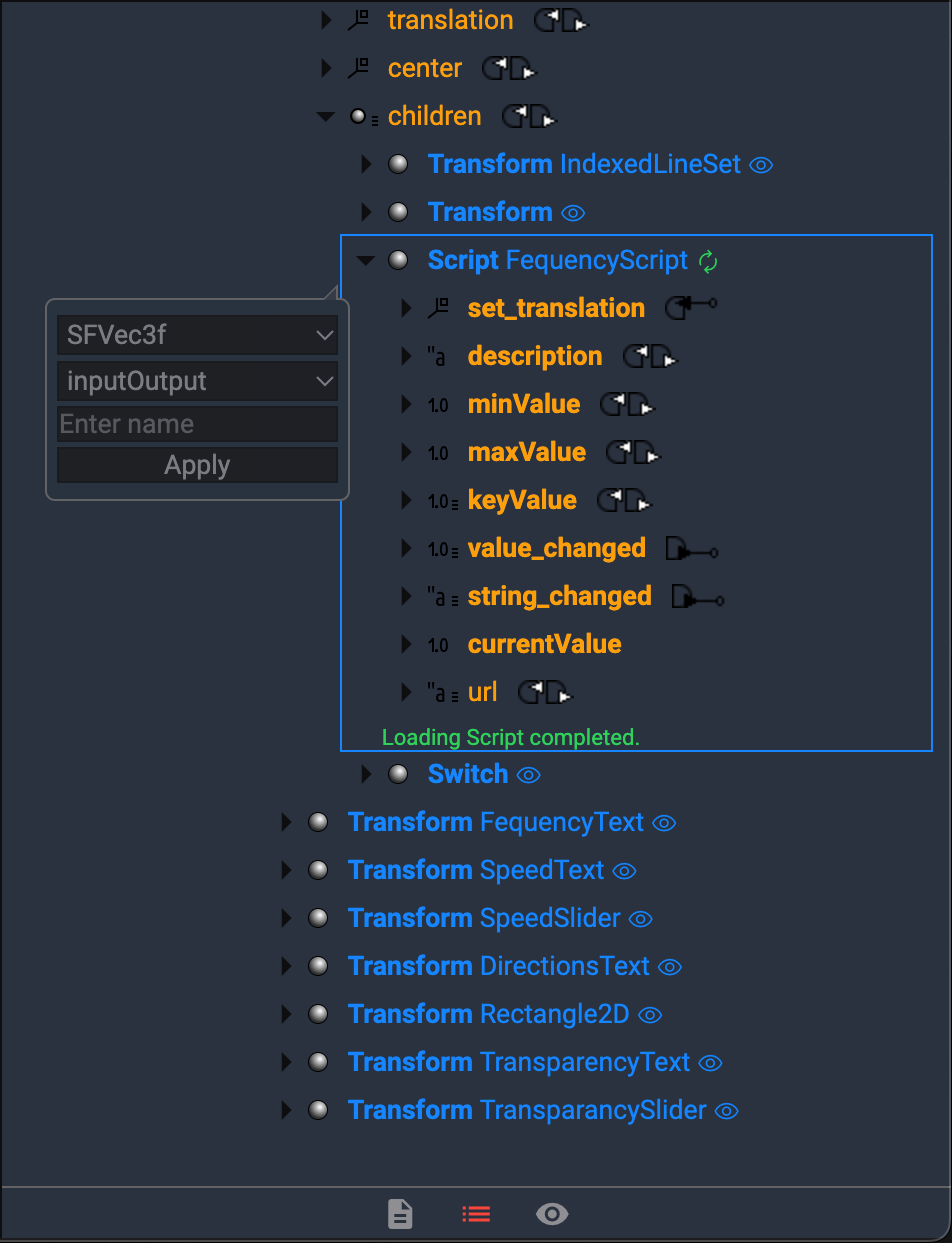Click the output route icon beside value_changed

click(x=692, y=549)
